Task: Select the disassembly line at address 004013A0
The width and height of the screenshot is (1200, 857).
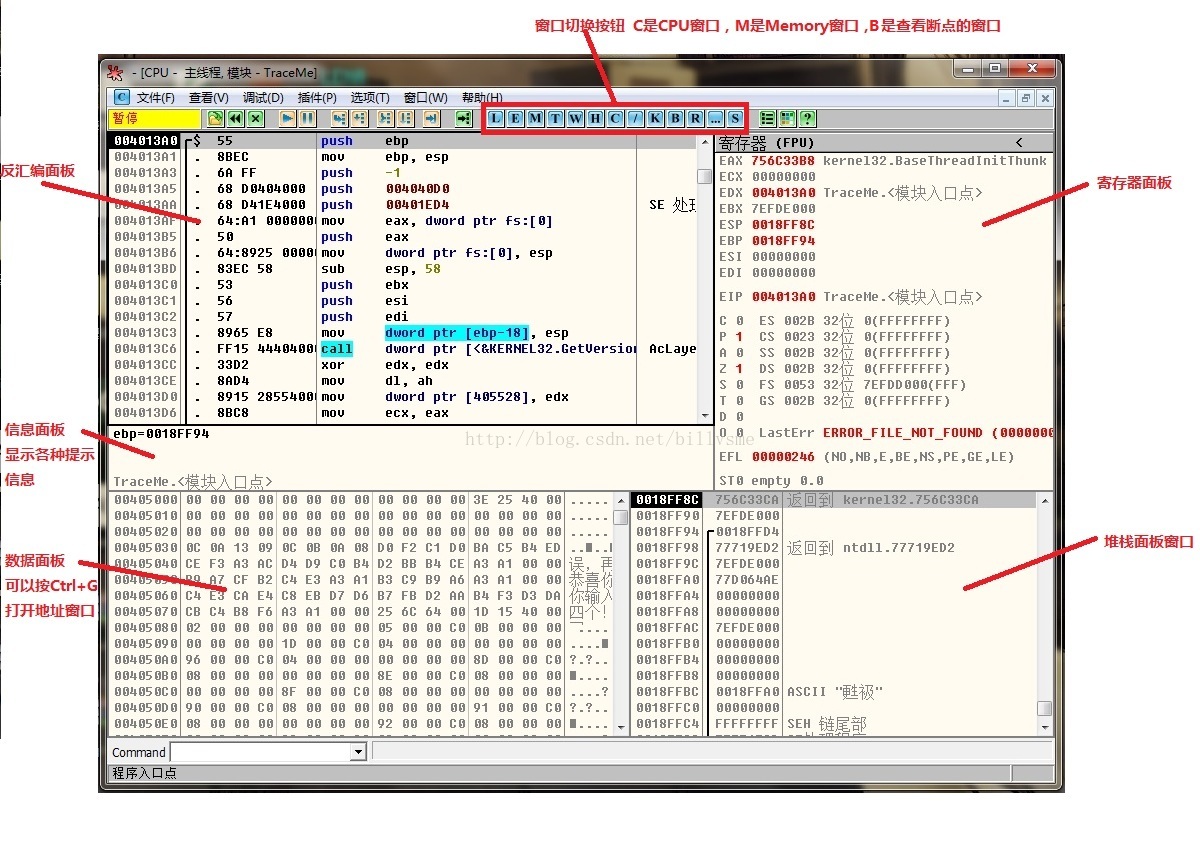Action: coord(402,141)
